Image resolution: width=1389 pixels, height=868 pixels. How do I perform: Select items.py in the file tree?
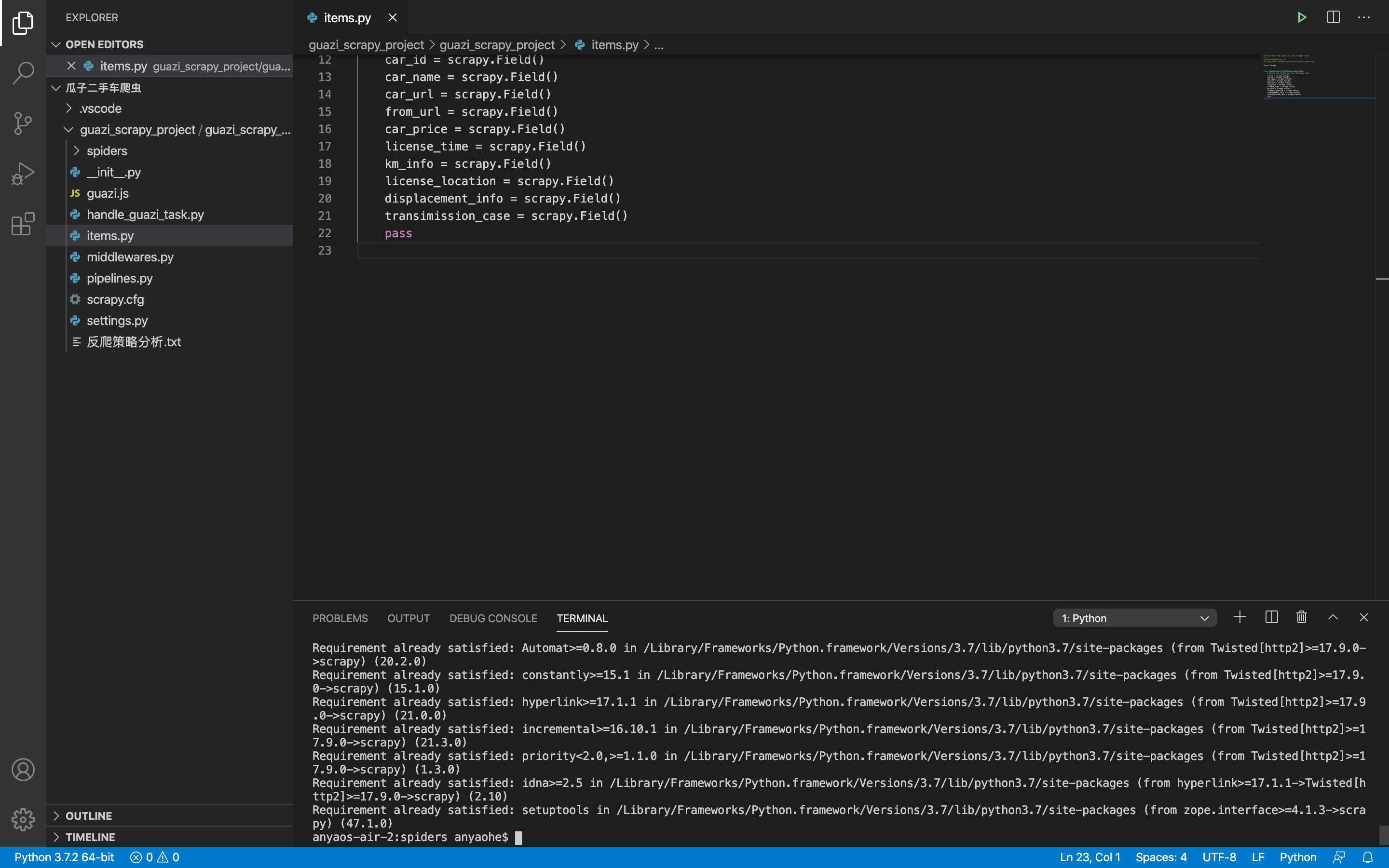170,236
